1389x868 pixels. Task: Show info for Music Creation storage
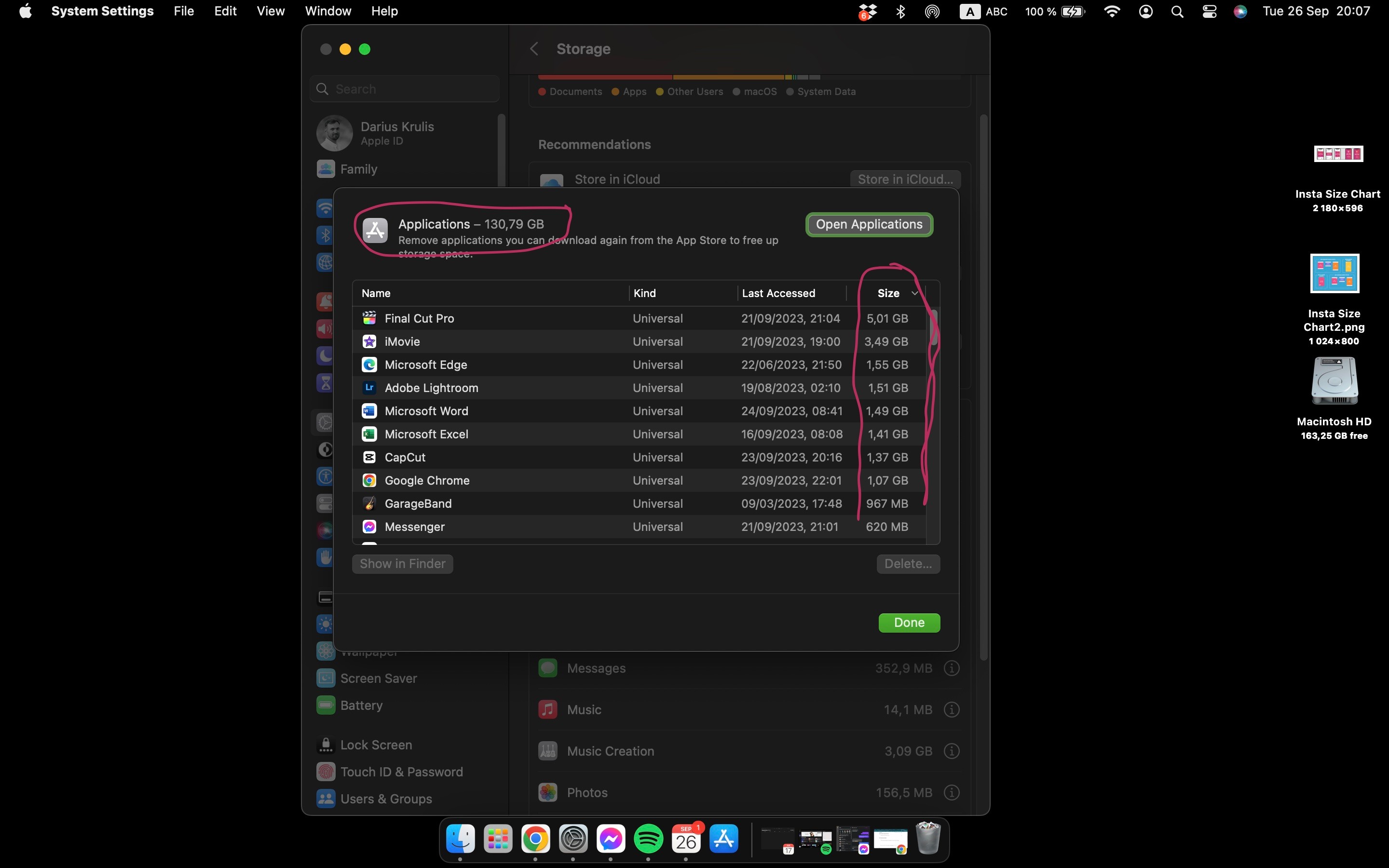click(951, 751)
